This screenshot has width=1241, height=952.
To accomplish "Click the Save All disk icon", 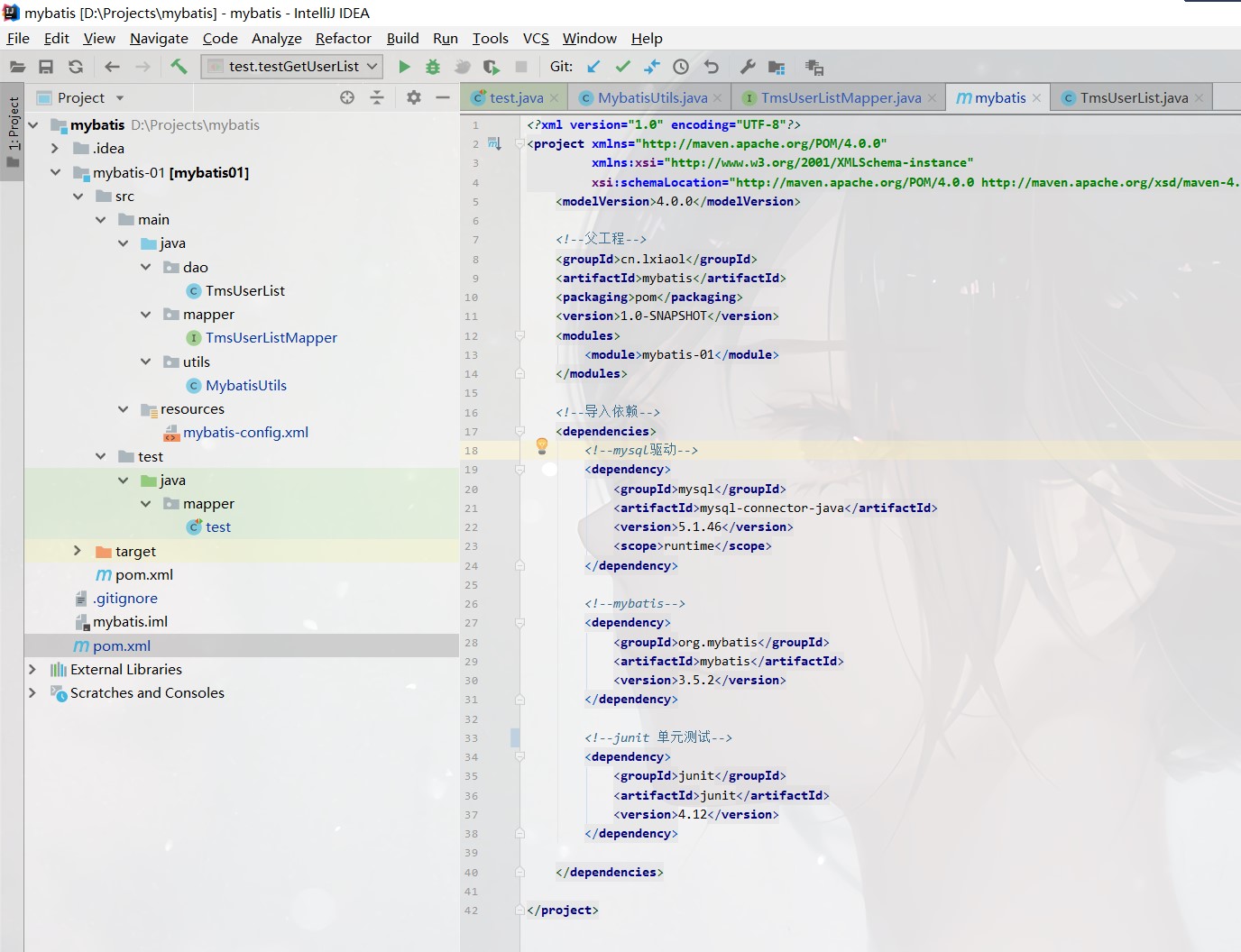I will (46, 67).
